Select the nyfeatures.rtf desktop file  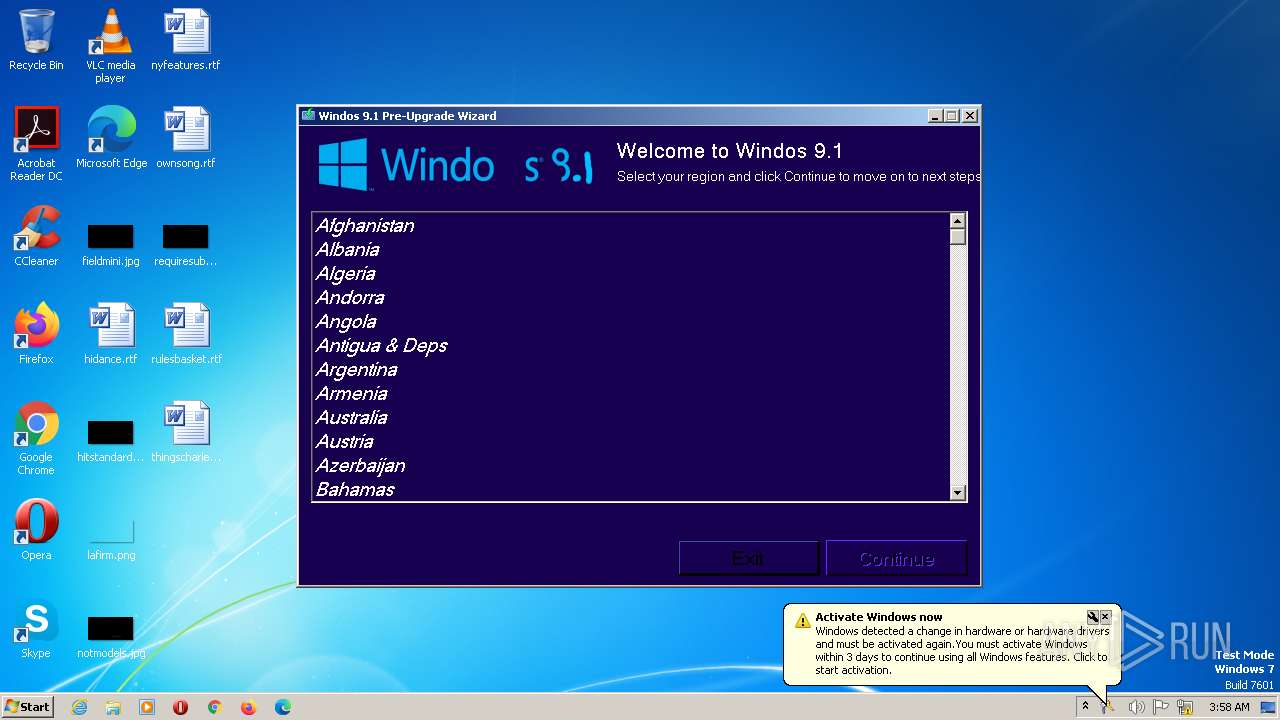[x=186, y=40]
